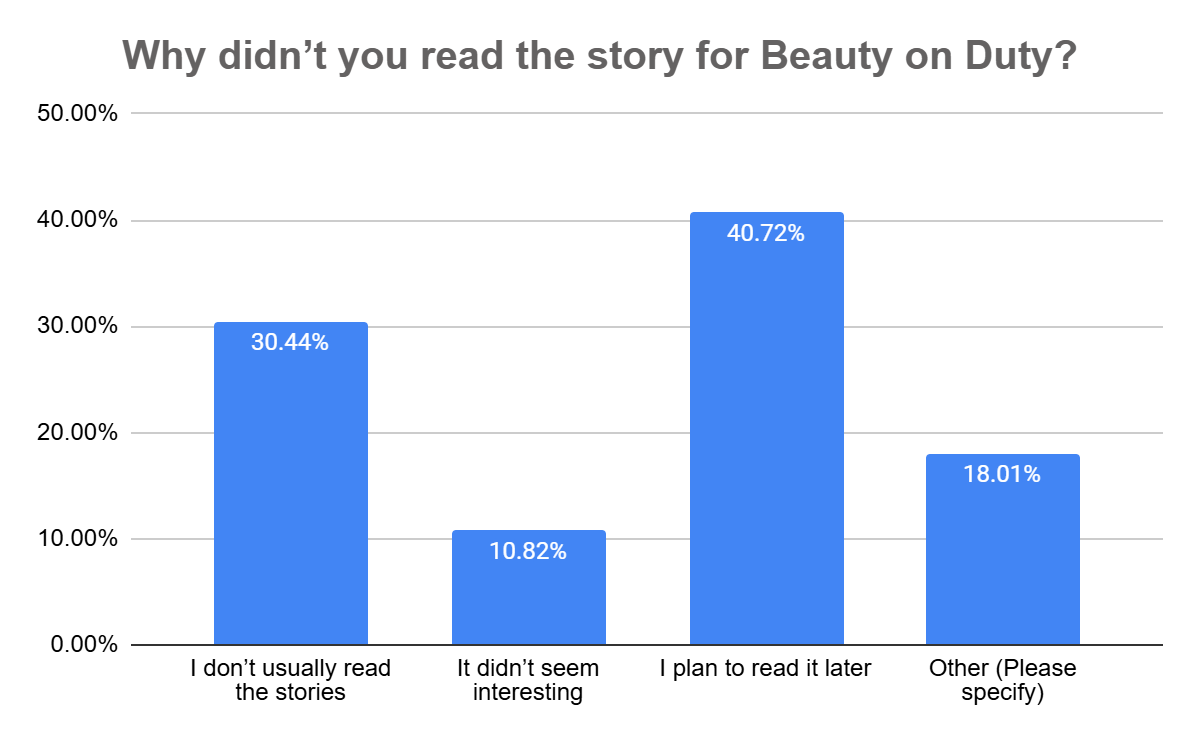The image size is (1200, 742).
Task: Select the "It didn't seem interesting" axis label
Action: [x=528, y=680]
